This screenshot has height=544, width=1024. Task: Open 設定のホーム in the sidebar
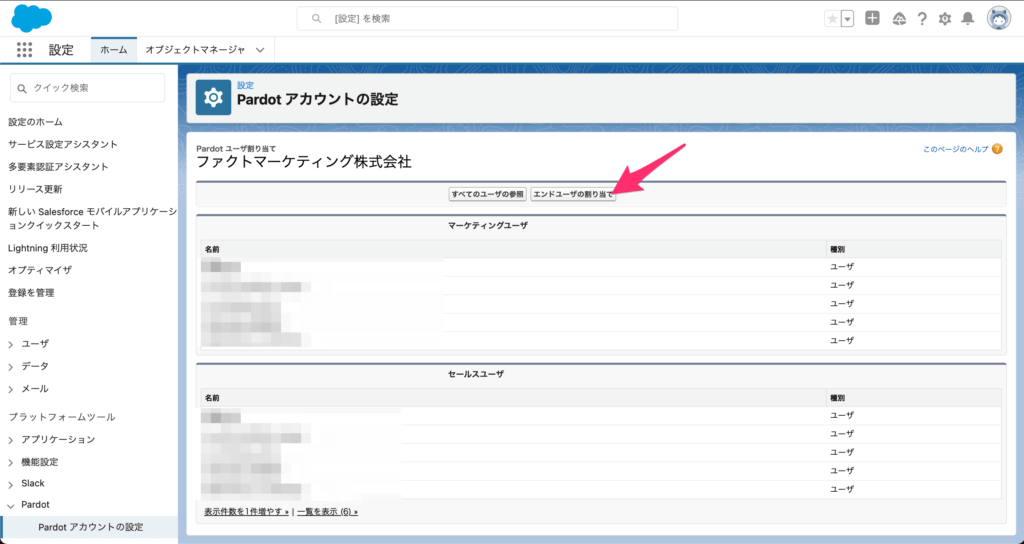pos(35,122)
